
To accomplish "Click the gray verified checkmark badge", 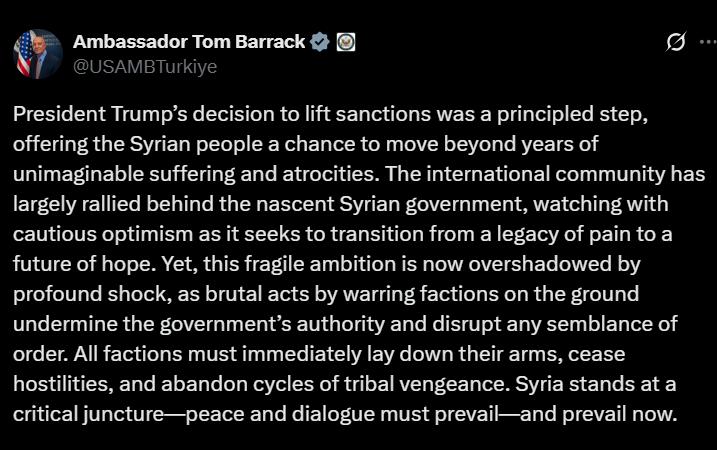I will [x=320, y=42].
